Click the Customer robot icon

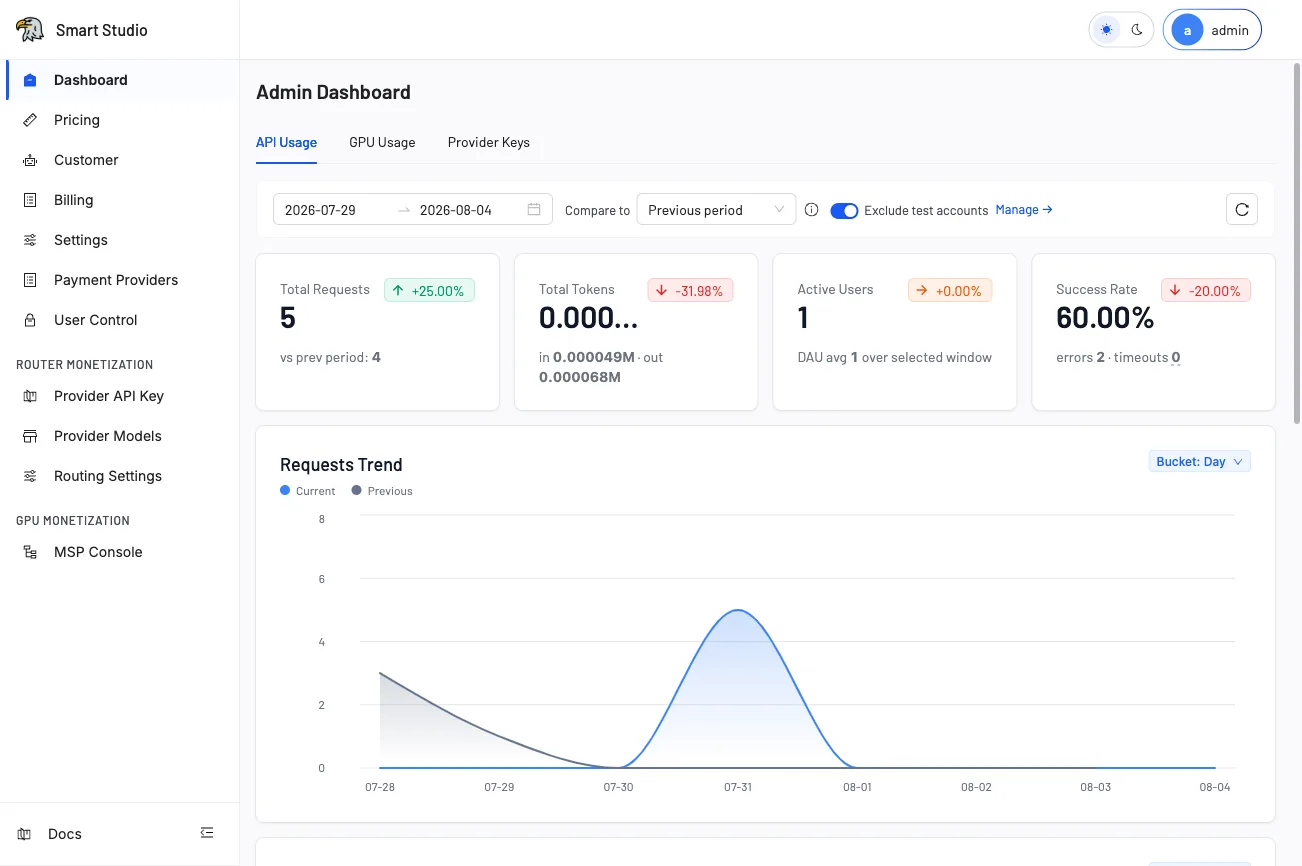30,160
